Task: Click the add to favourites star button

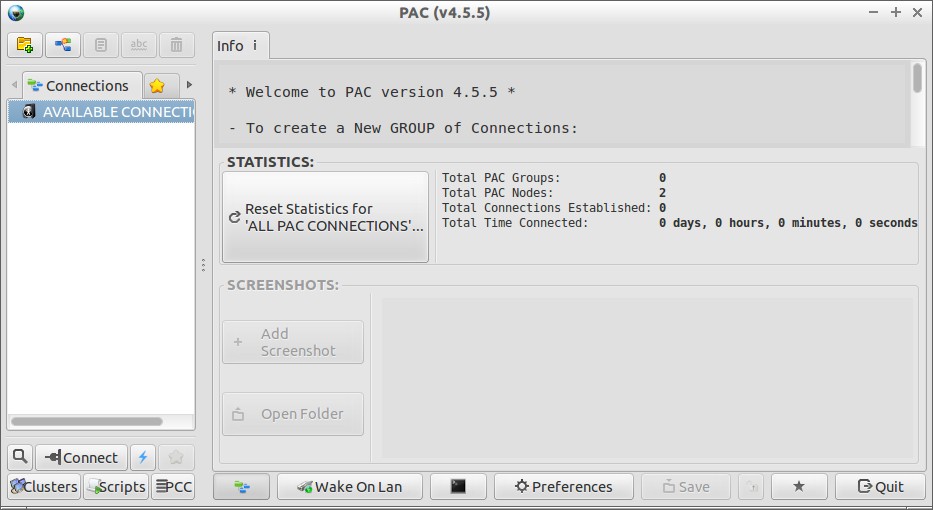Action: pyautogui.click(x=176, y=457)
